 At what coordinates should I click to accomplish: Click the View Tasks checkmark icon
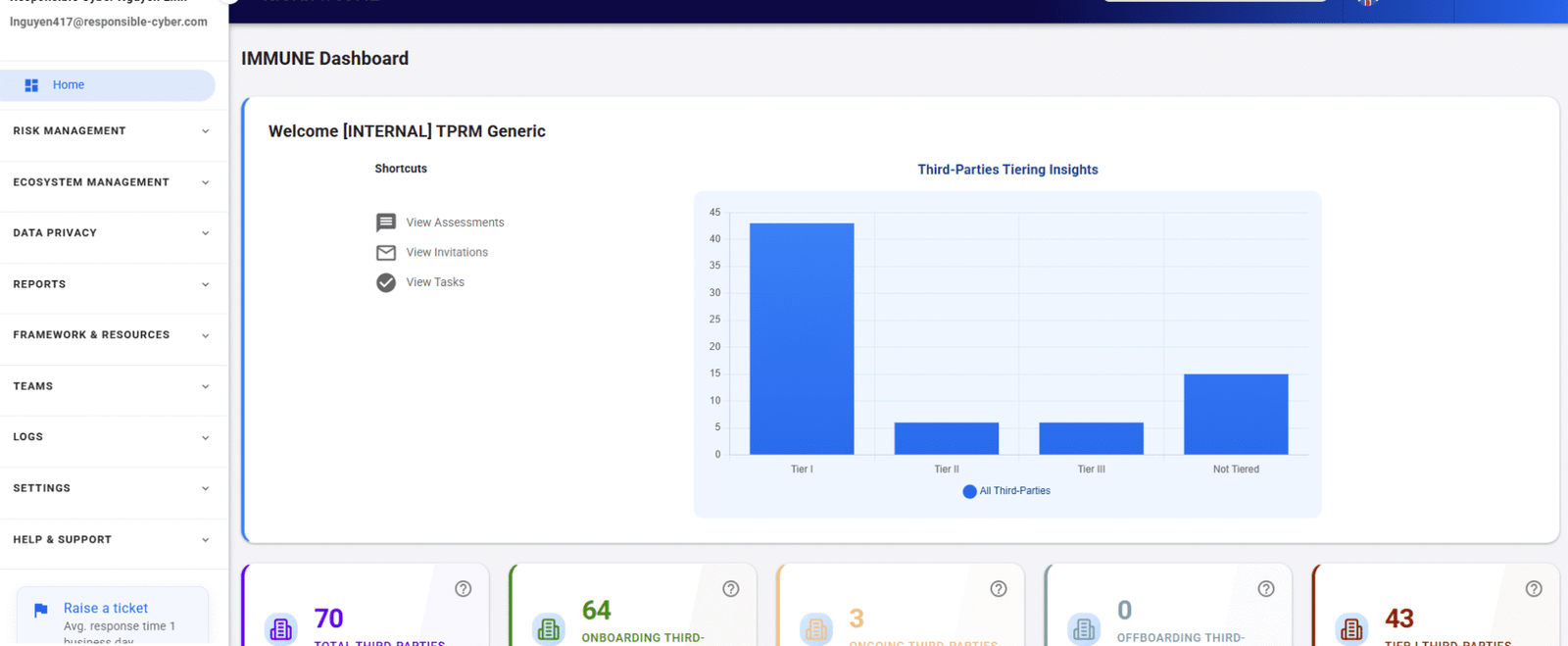coord(386,282)
